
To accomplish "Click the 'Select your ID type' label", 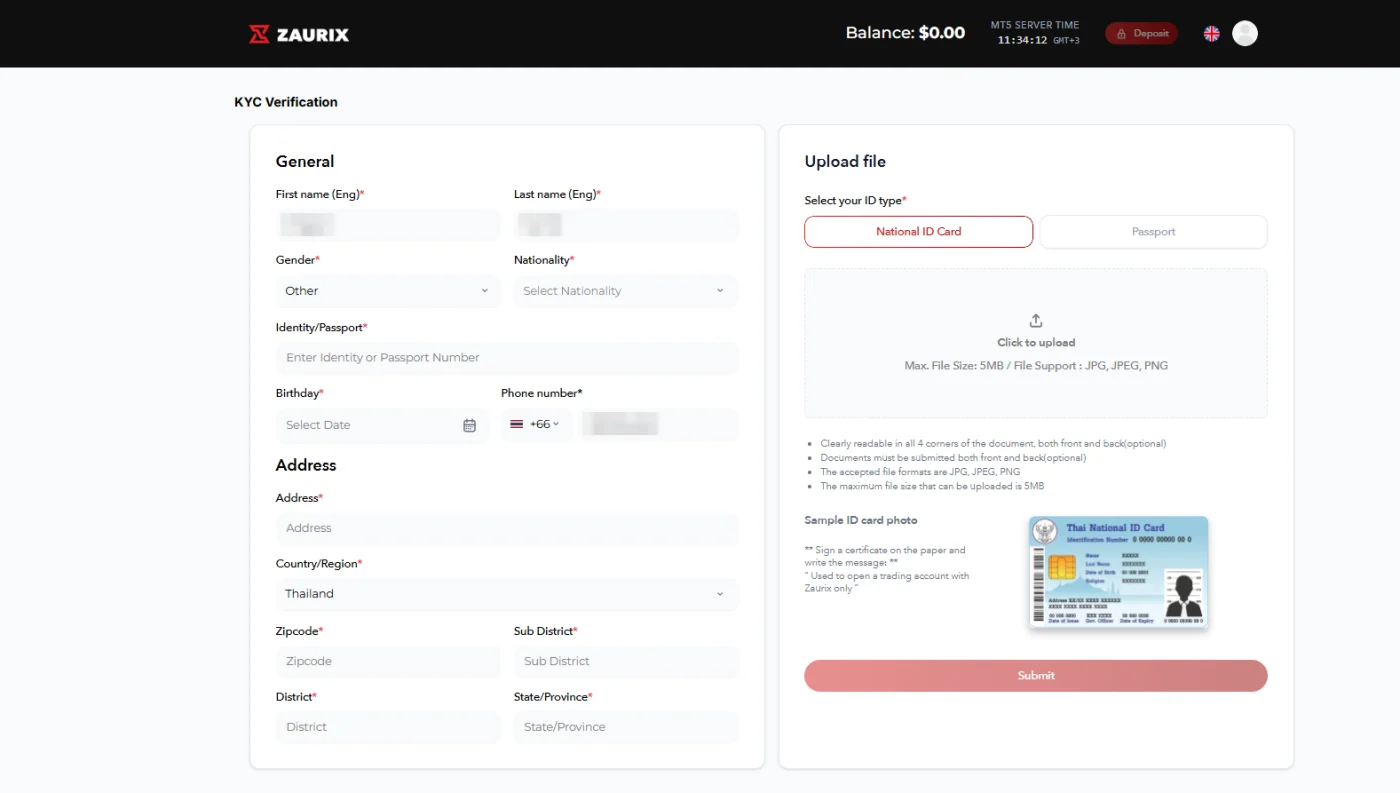I will [855, 201].
